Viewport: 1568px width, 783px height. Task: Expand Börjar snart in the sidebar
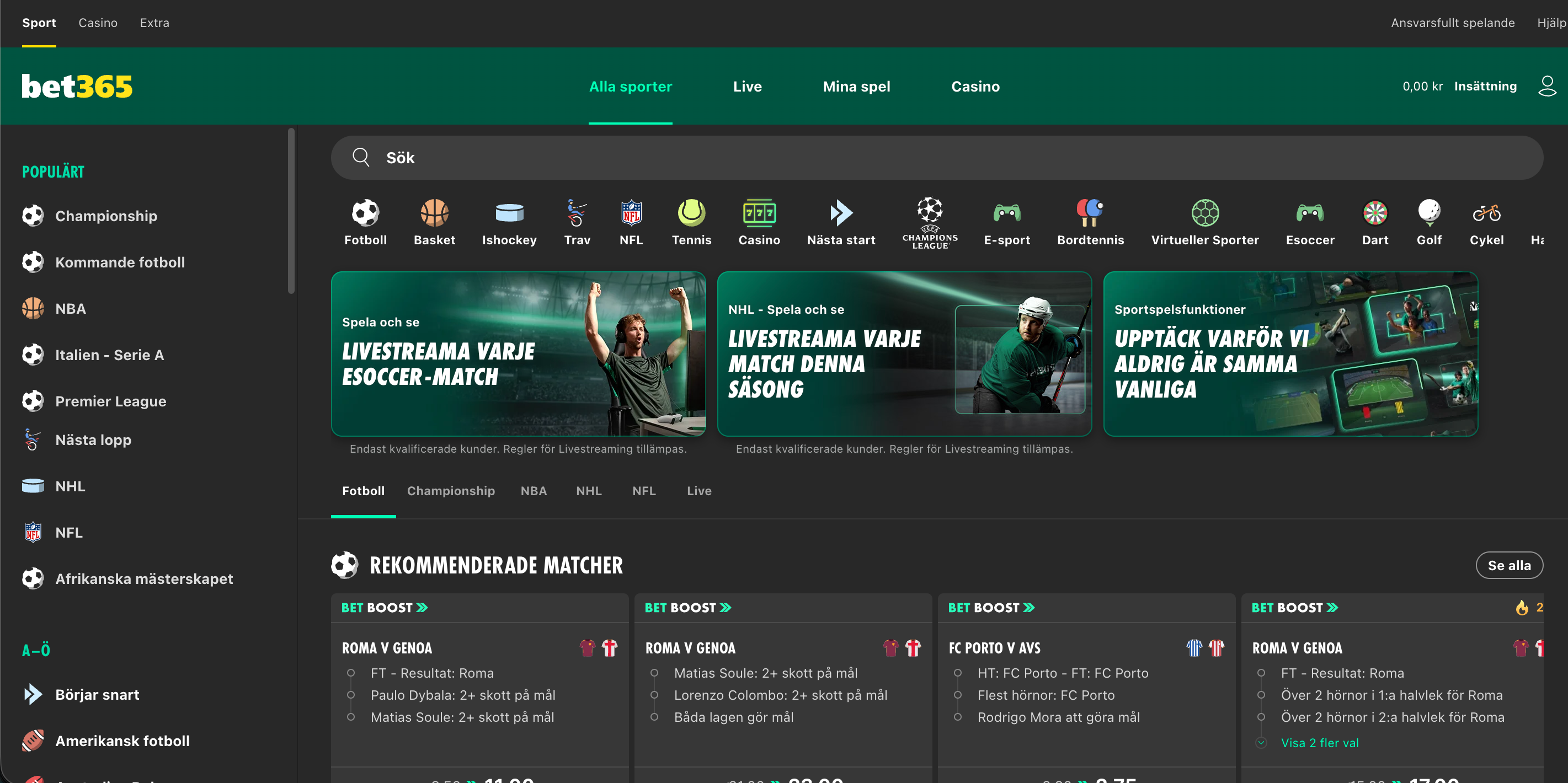tap(98, 694)
